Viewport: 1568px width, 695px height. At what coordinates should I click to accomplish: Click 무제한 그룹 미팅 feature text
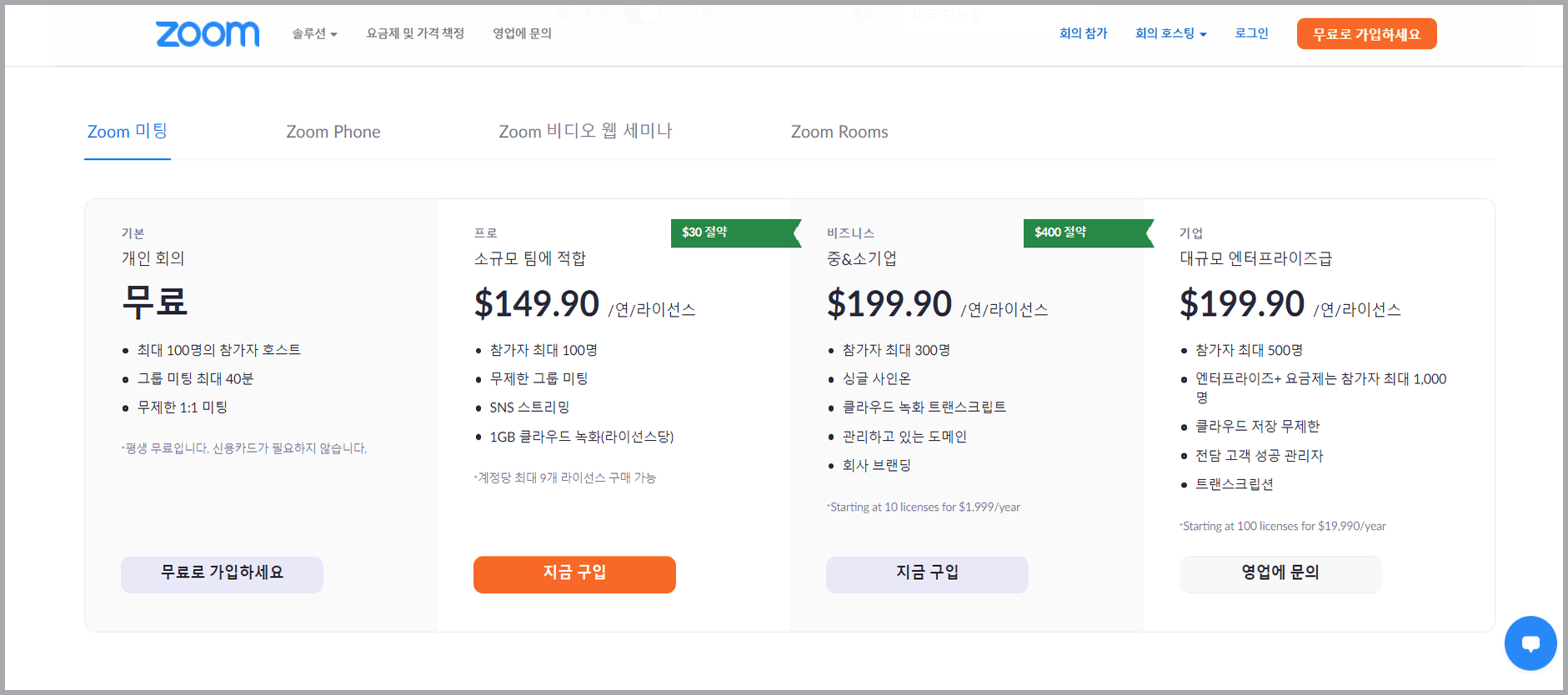[x=539, y=378]
